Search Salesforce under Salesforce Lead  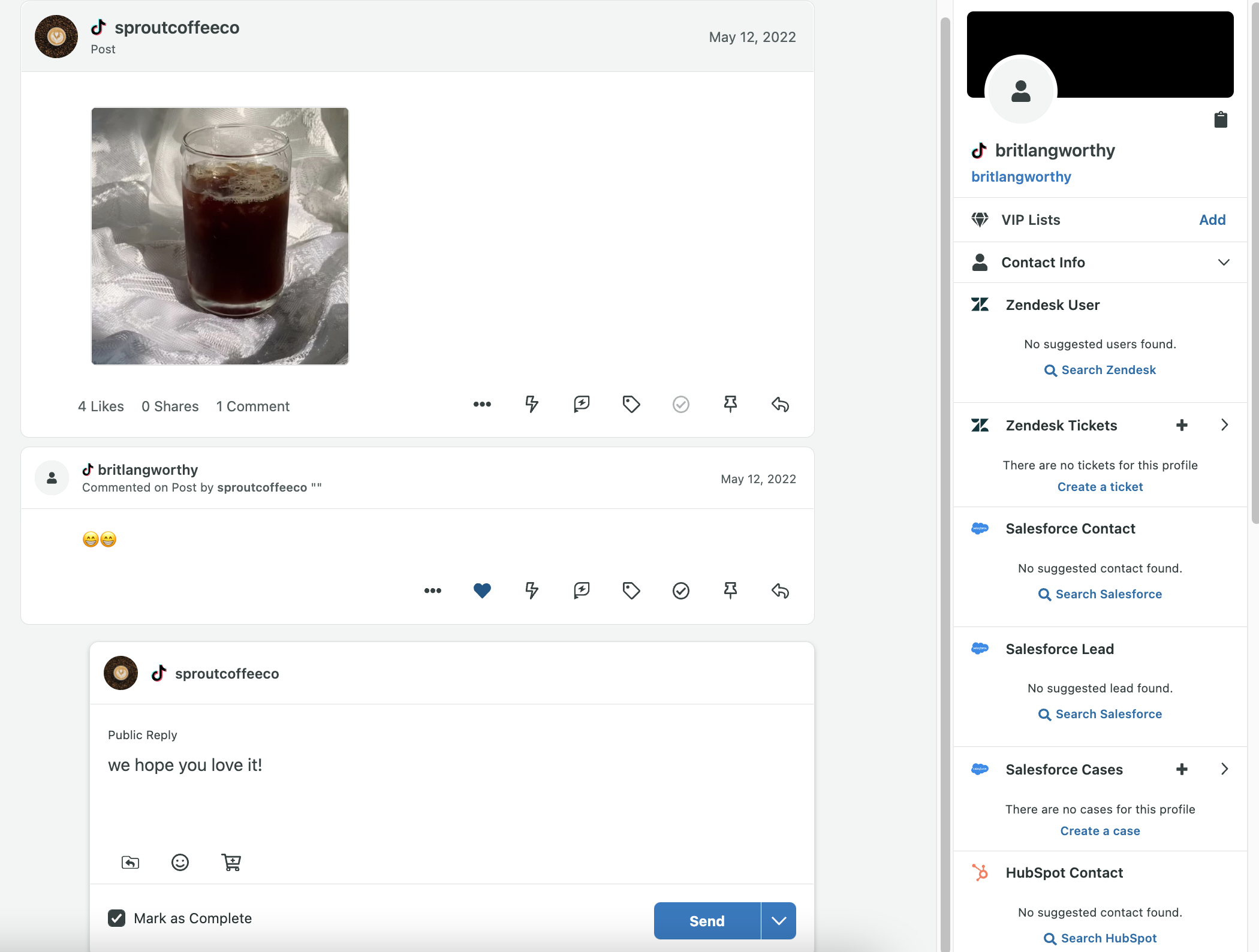coord(1100,714)
